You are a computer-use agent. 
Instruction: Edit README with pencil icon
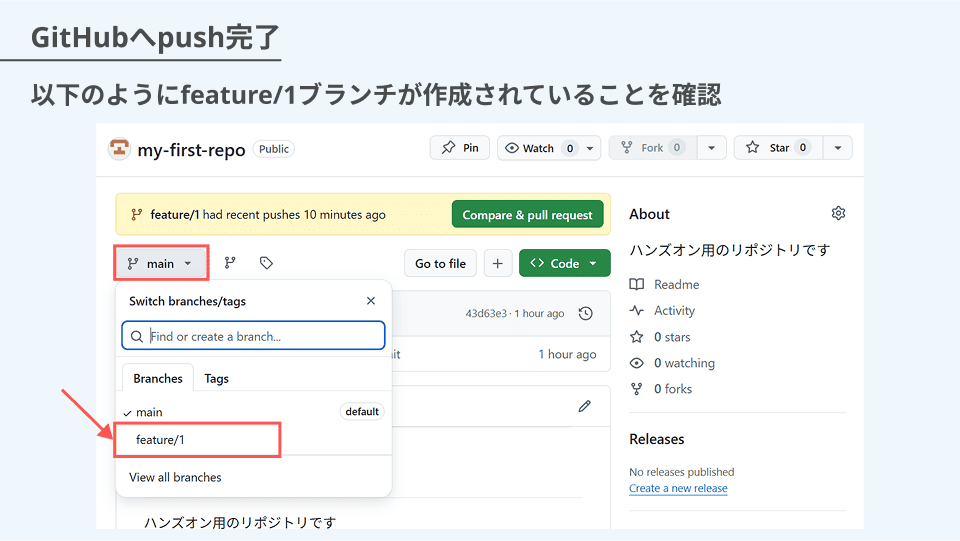585,406
